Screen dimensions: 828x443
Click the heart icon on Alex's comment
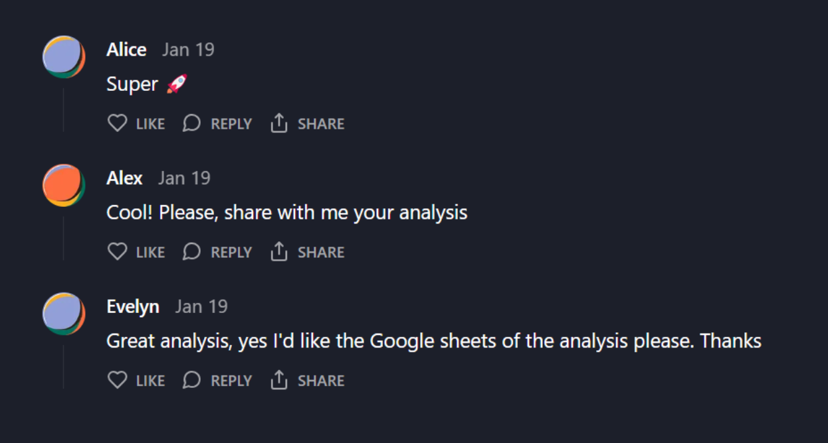[x=117, y=252]
